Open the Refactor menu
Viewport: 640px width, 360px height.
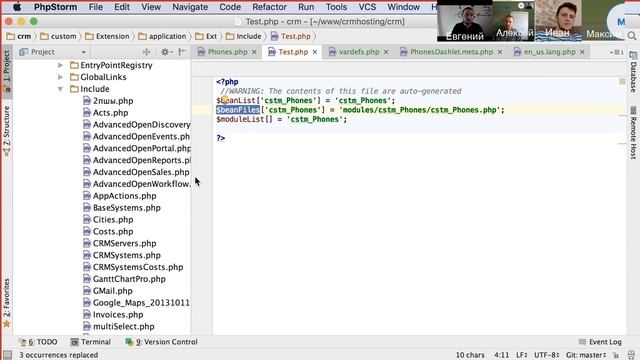(269, 7)
